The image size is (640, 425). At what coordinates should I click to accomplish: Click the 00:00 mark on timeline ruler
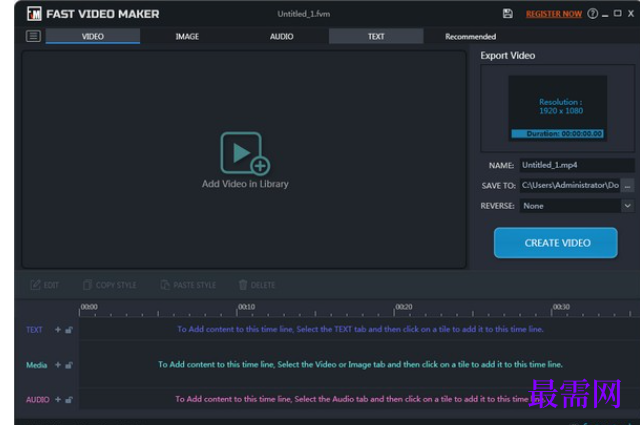click(x=89, y=307)
